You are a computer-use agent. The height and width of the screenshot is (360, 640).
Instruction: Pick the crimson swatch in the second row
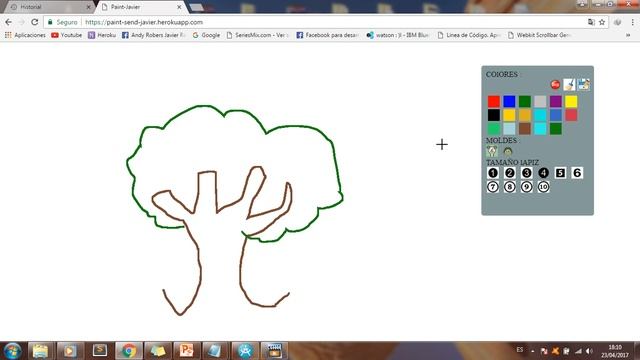[x=571, y=115]
